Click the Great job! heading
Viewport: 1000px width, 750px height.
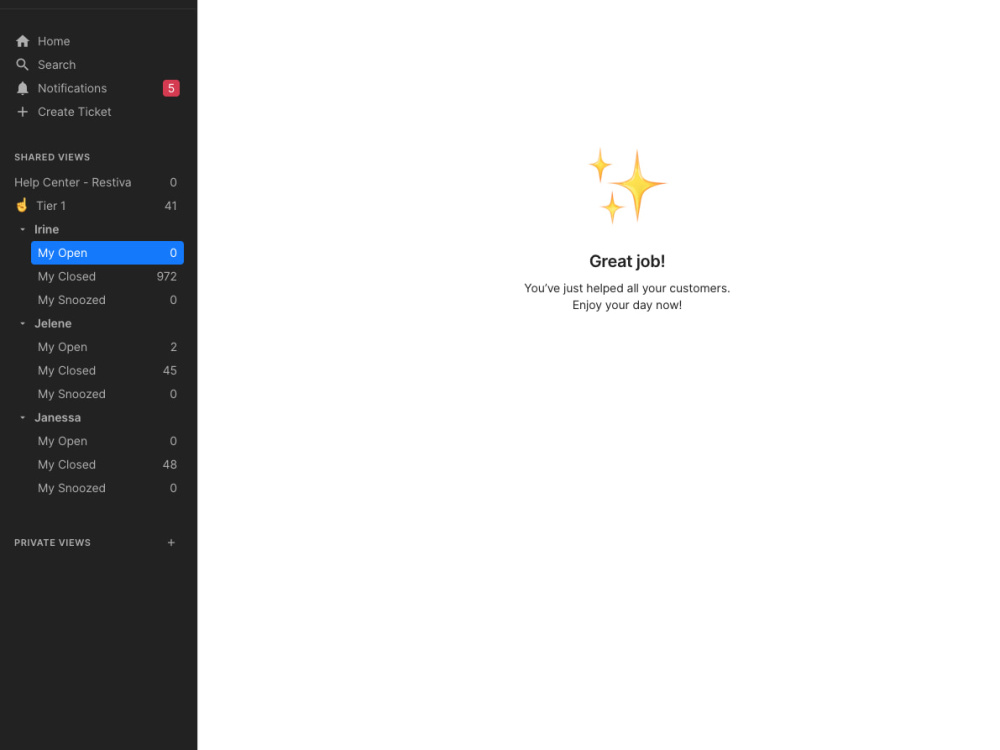coord(627,261)
